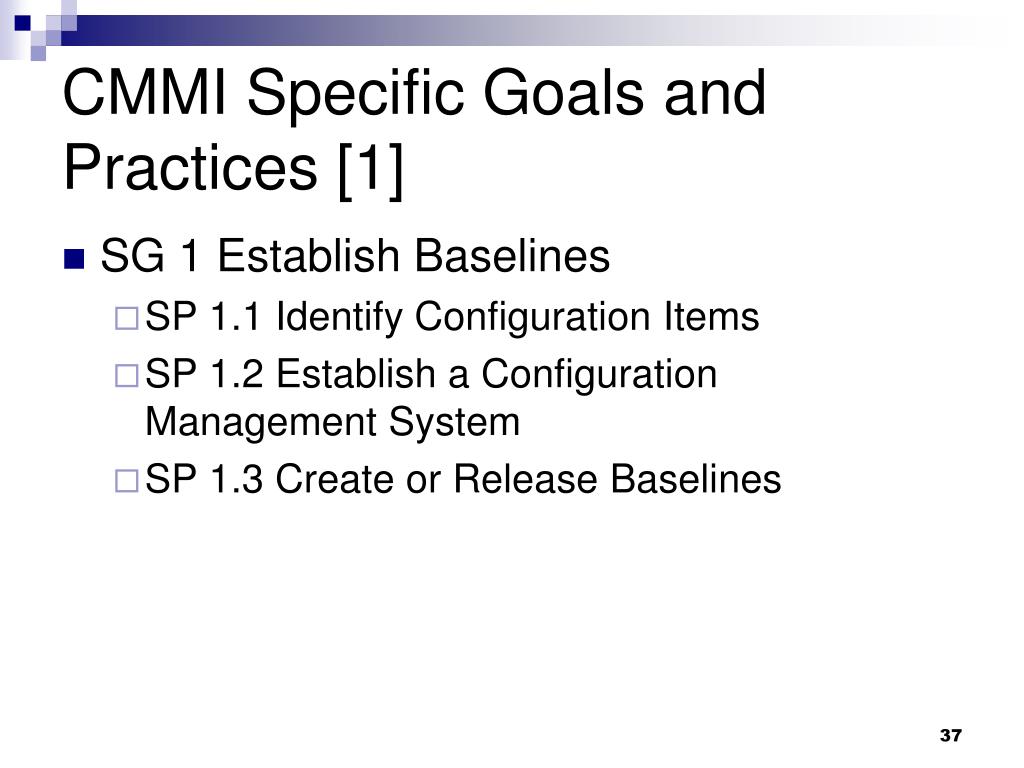Click the slide number 37
1024x768 pixels.
click(951, 735)
